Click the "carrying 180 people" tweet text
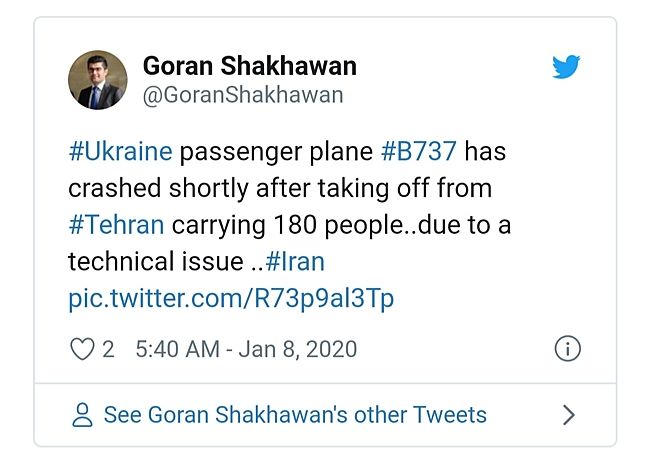The image size is (650, 464). [282, 225]
